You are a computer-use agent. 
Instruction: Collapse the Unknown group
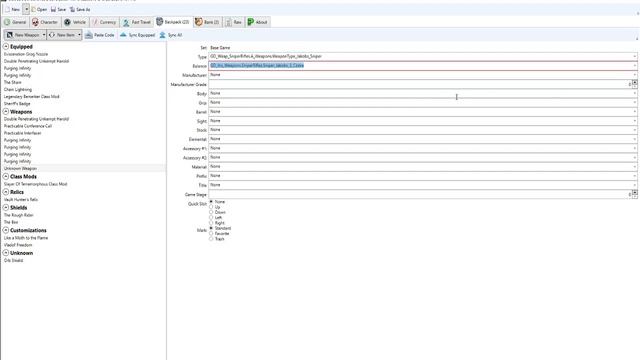6,253
